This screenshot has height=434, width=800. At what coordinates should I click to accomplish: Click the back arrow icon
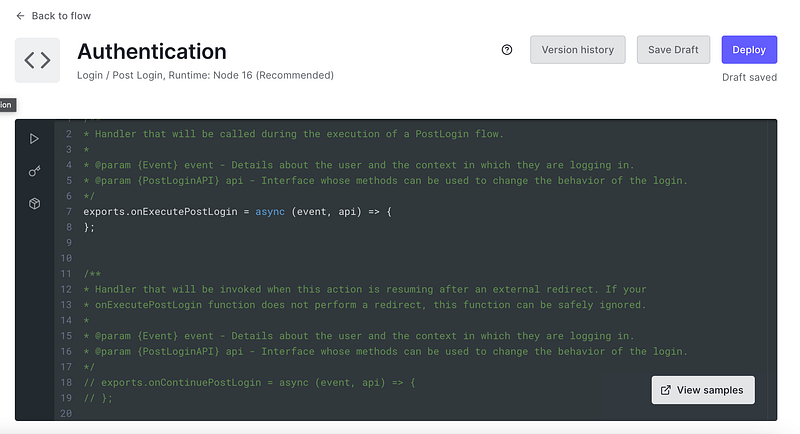pos(20,16)
